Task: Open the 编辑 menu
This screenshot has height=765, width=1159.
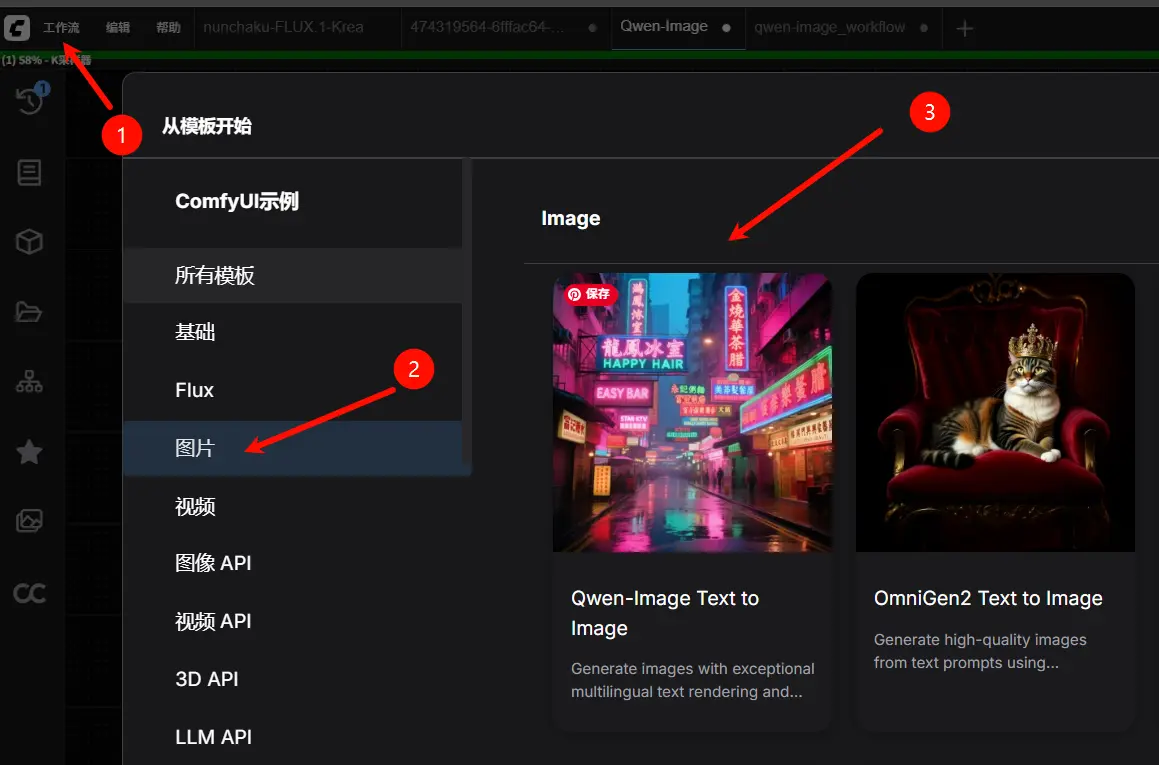Action: pyautogui.click(x=117, y=27)
